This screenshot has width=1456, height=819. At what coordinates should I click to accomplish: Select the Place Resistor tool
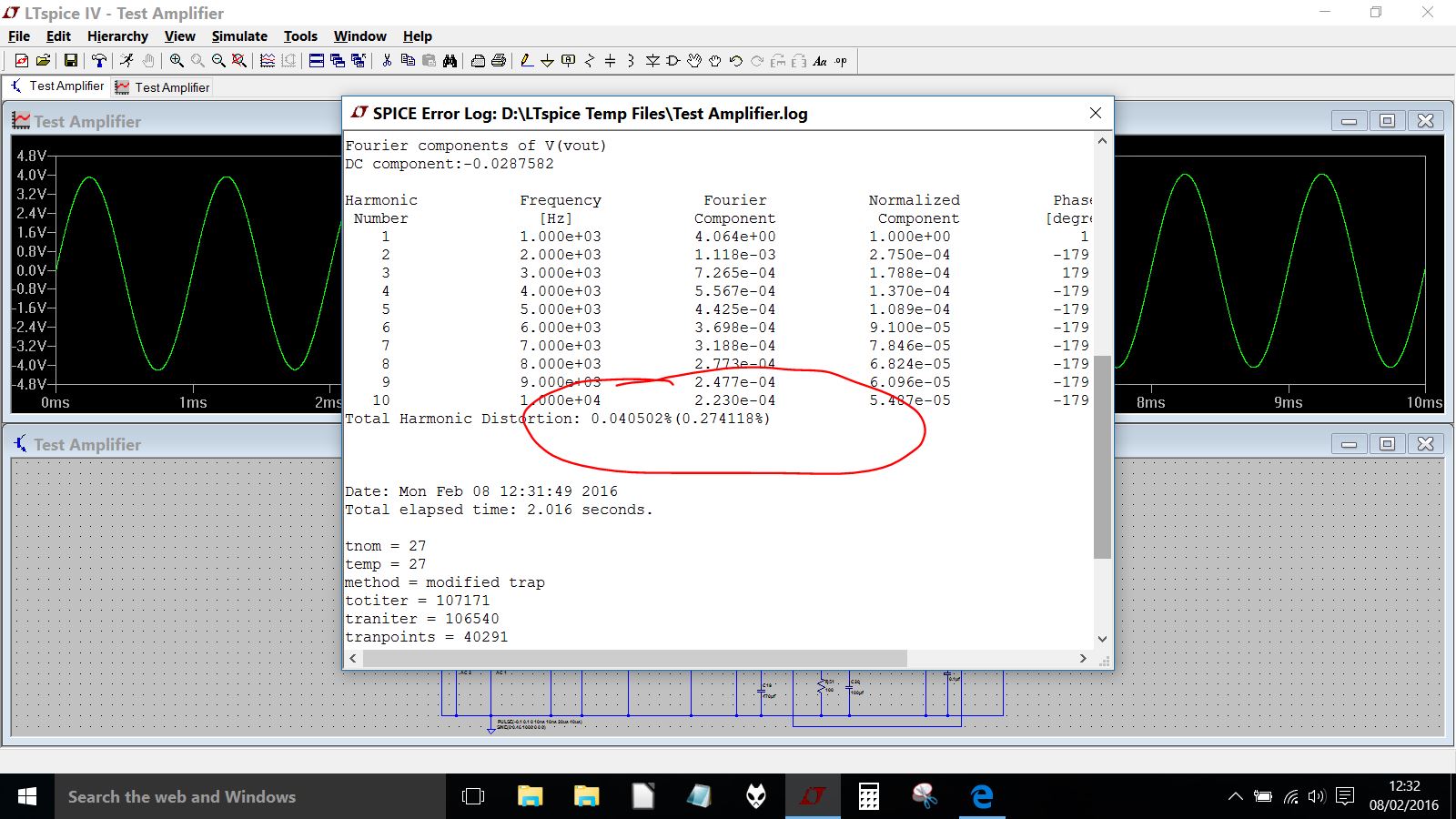tap(590, 61)
